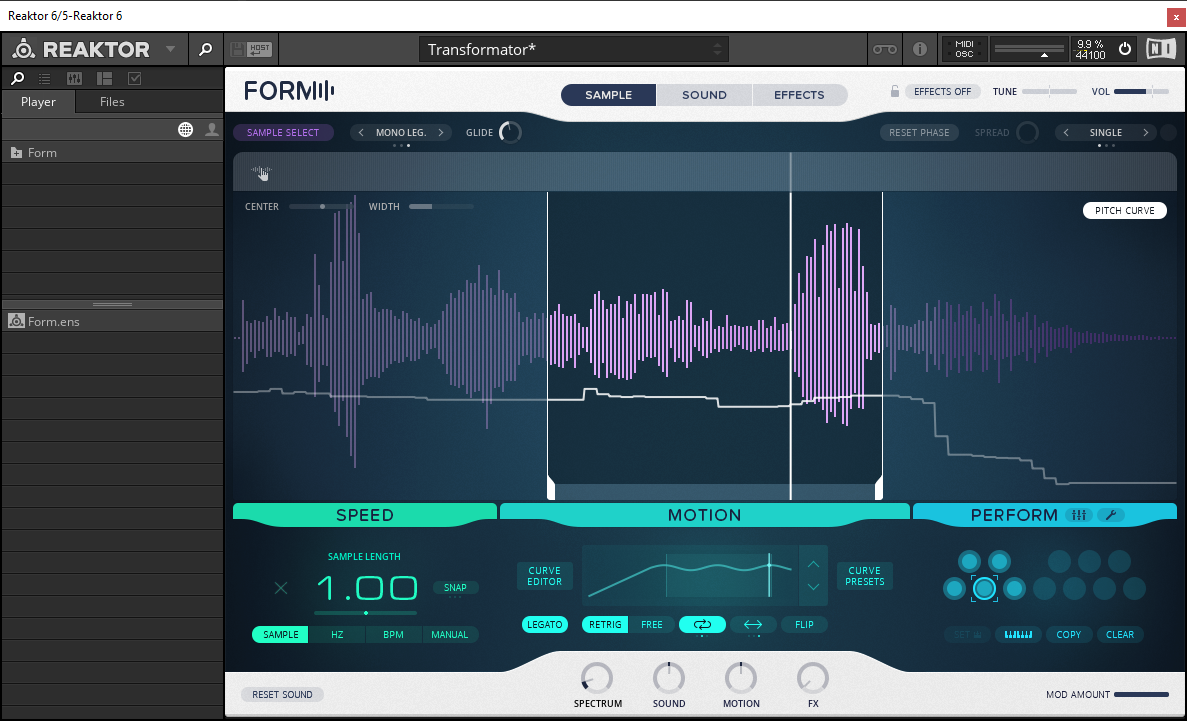The width and height of the screenshot is (1187, 721).
Task: Click the wrench icon beside Perform
Action: [x=1111, y=515]
